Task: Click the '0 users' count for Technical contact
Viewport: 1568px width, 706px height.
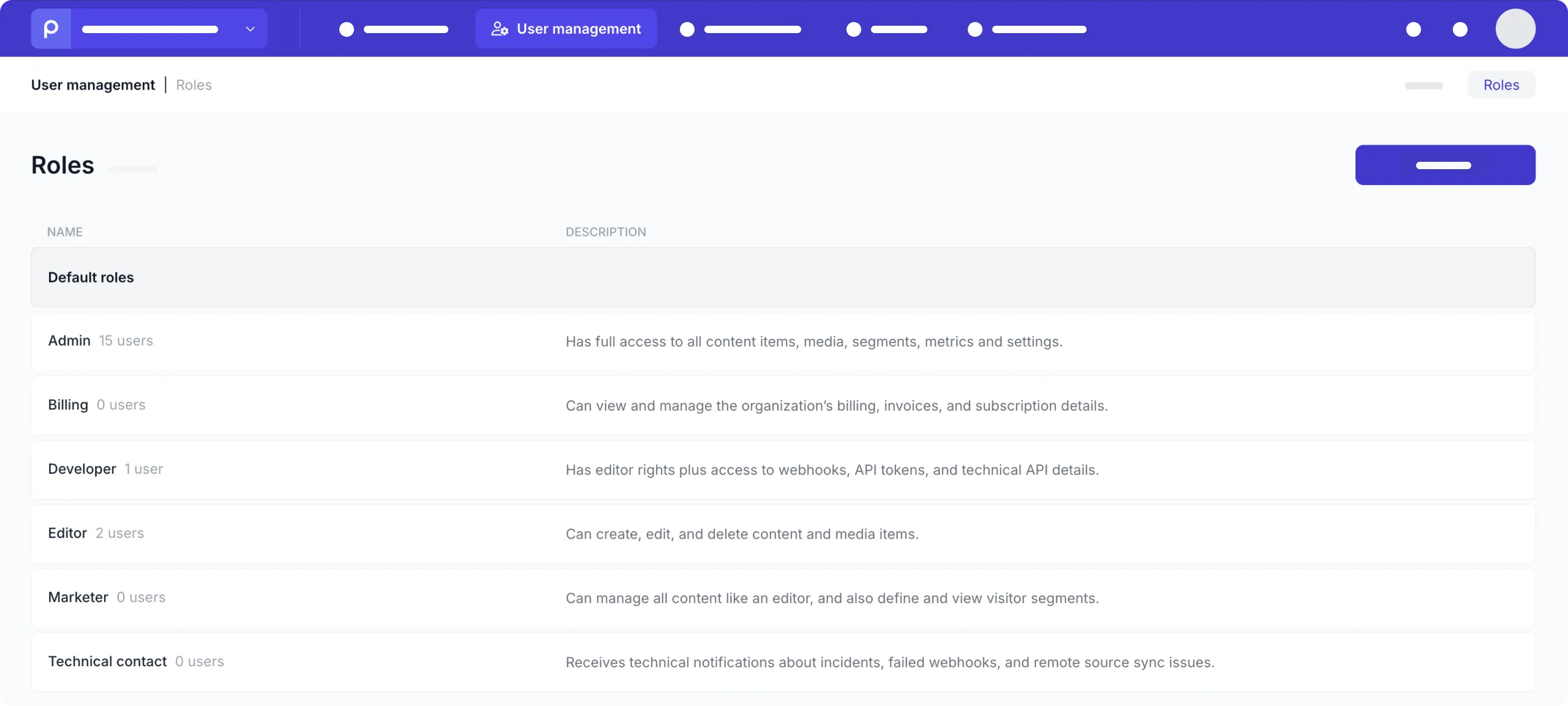Action: (200, 662)
